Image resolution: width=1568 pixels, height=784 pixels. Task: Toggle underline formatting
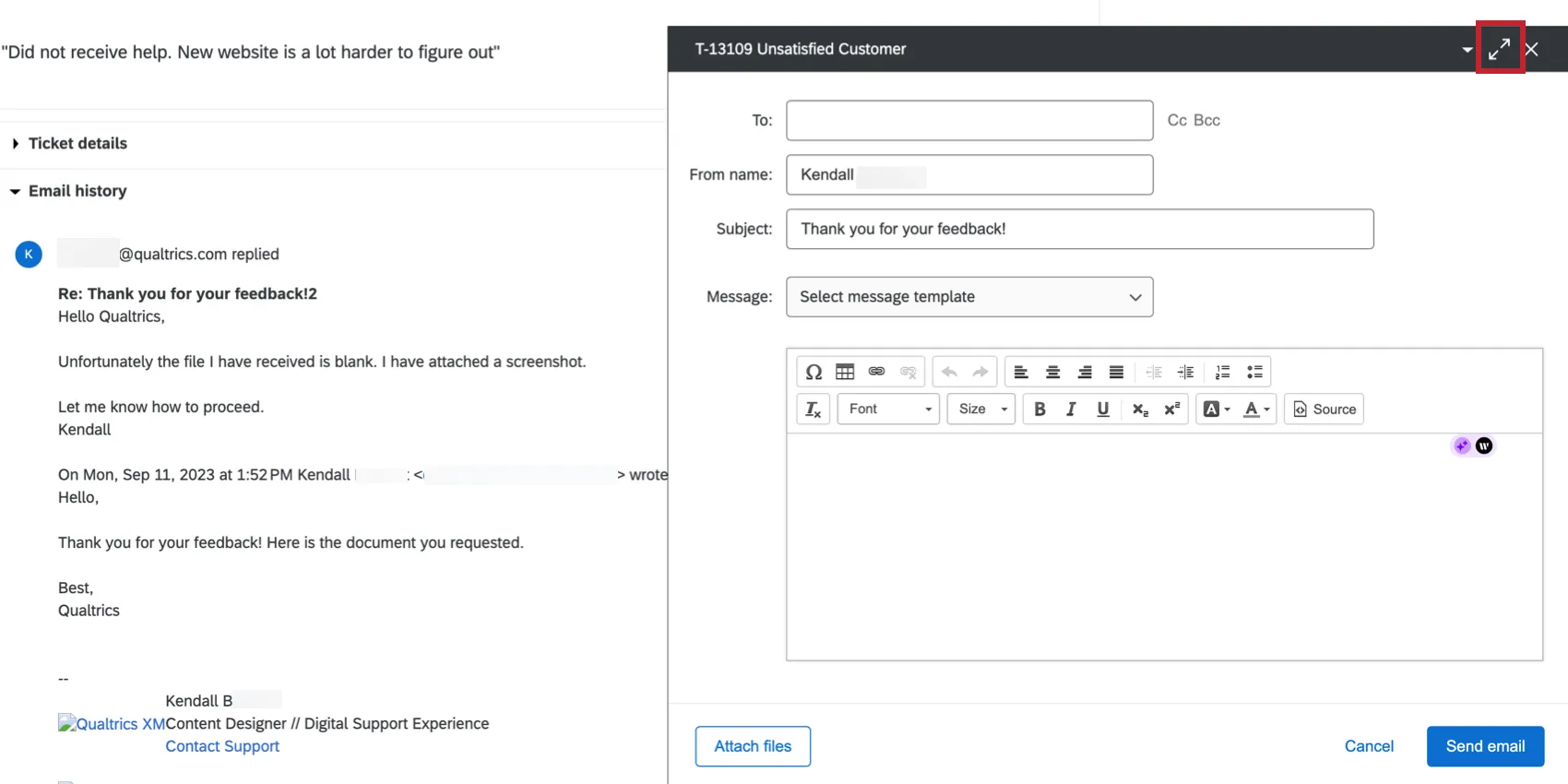point(1102,410)
